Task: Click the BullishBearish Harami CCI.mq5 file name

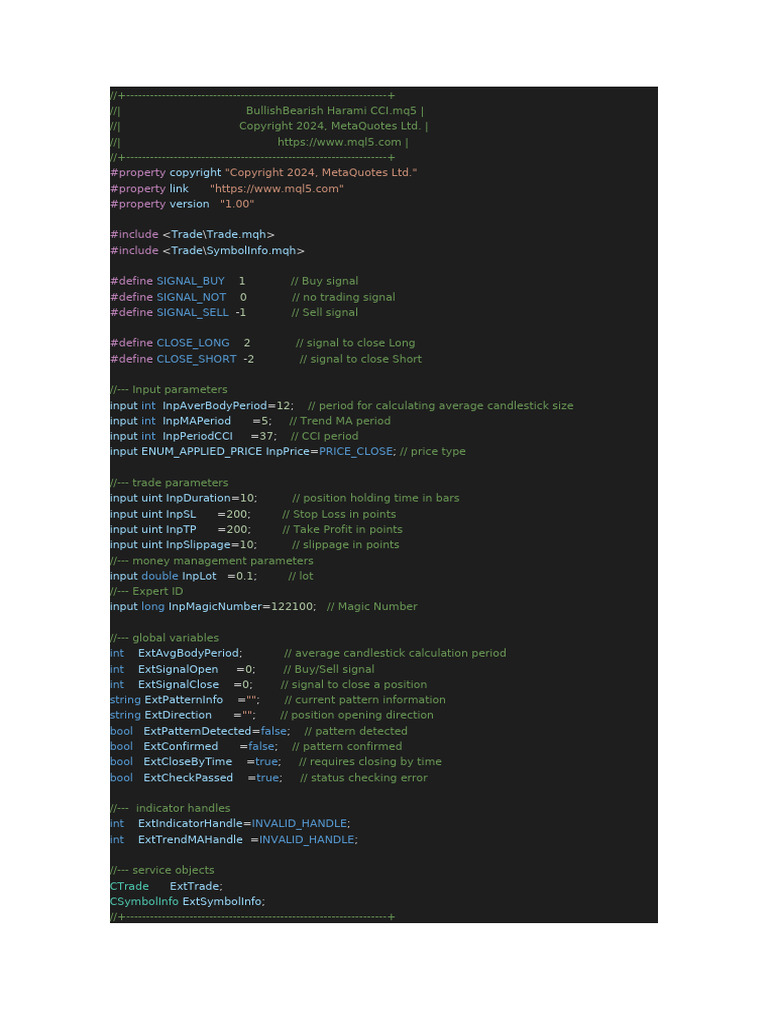Action: [x=332, y=111]
